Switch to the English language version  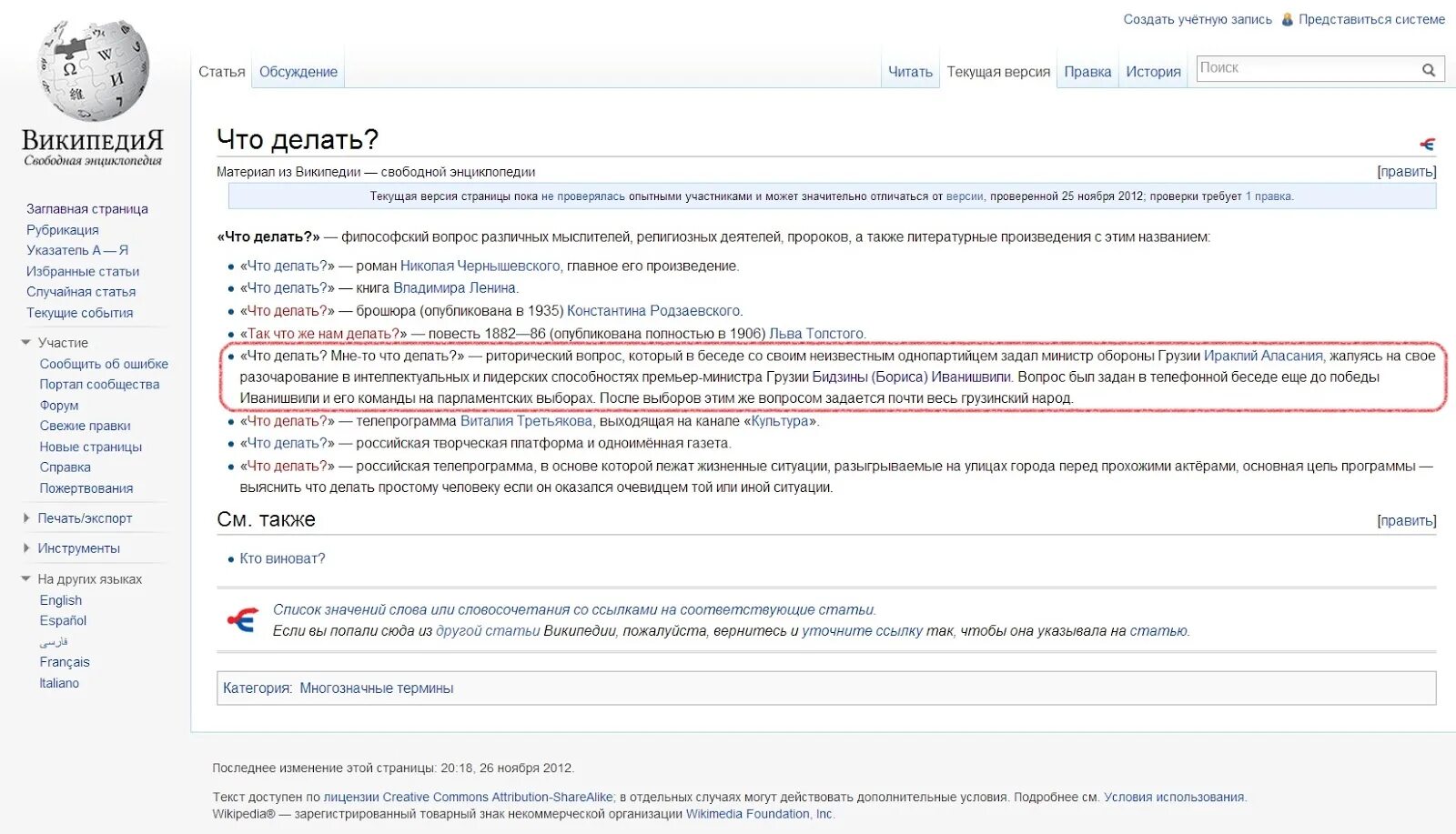click(x=60, y=599)
